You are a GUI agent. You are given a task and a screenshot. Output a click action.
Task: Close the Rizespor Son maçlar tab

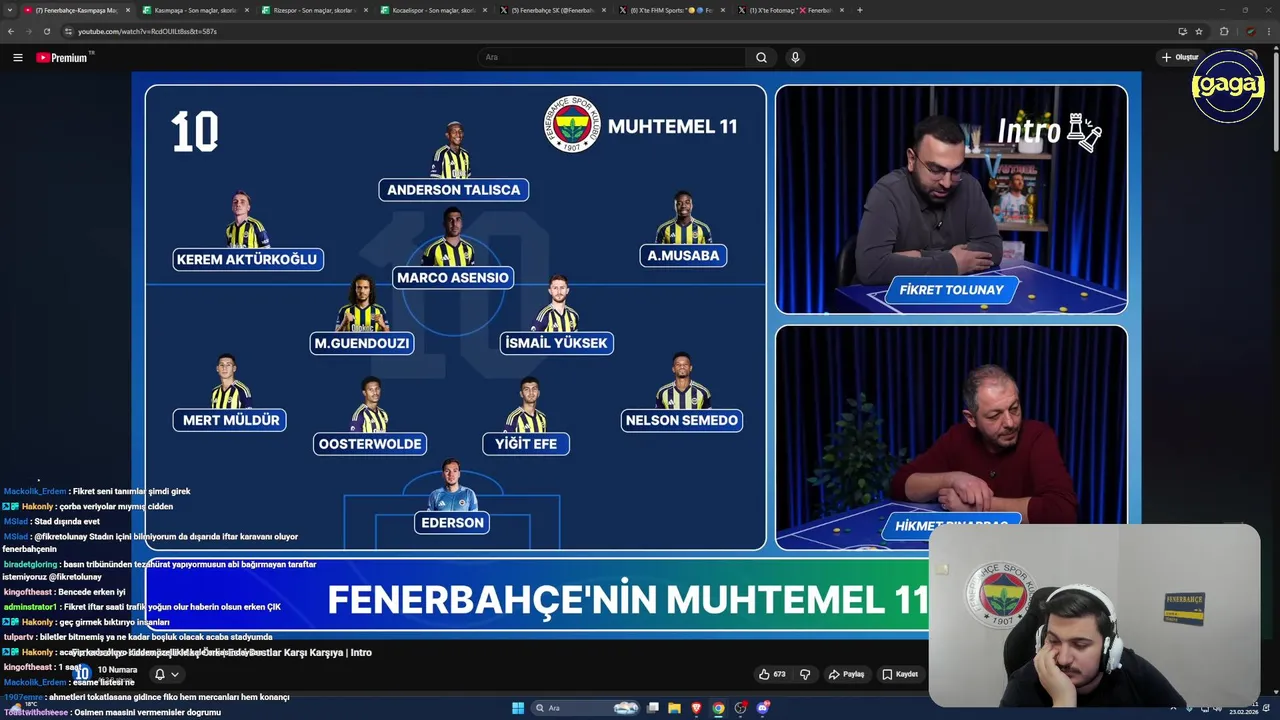[x=365, y=10]
